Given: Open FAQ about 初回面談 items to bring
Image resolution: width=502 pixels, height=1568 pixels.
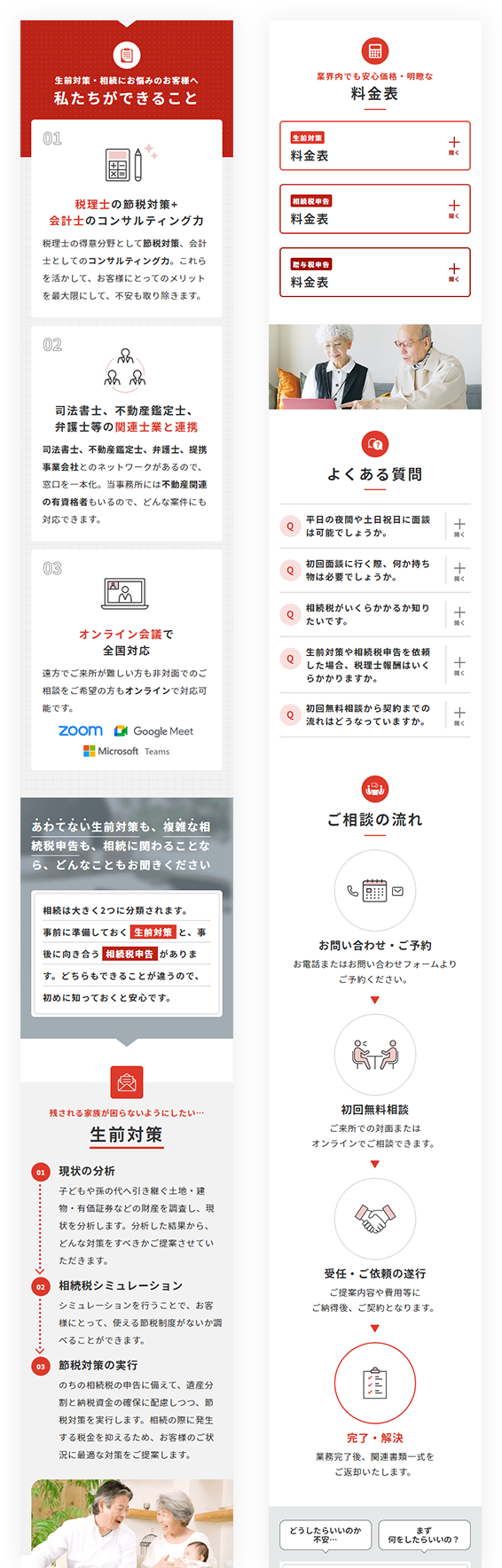Looking at the screenshot, I should click(x=375, y=570).
